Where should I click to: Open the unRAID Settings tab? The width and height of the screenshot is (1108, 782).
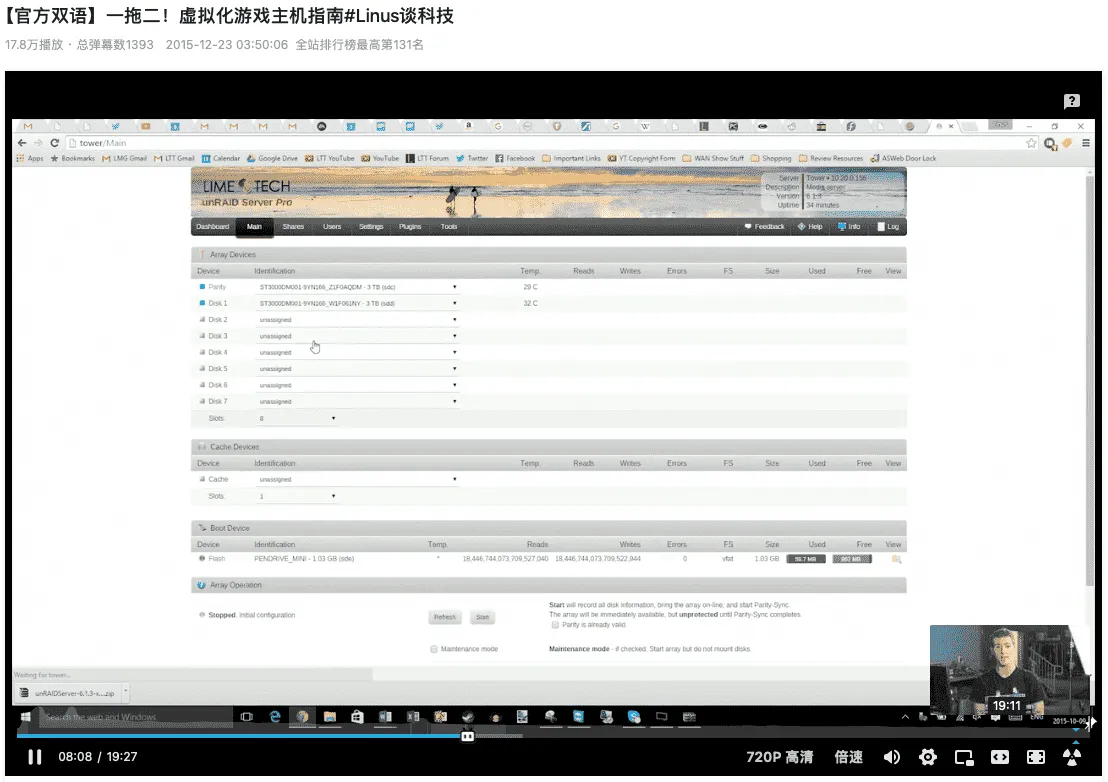[371, 227]
